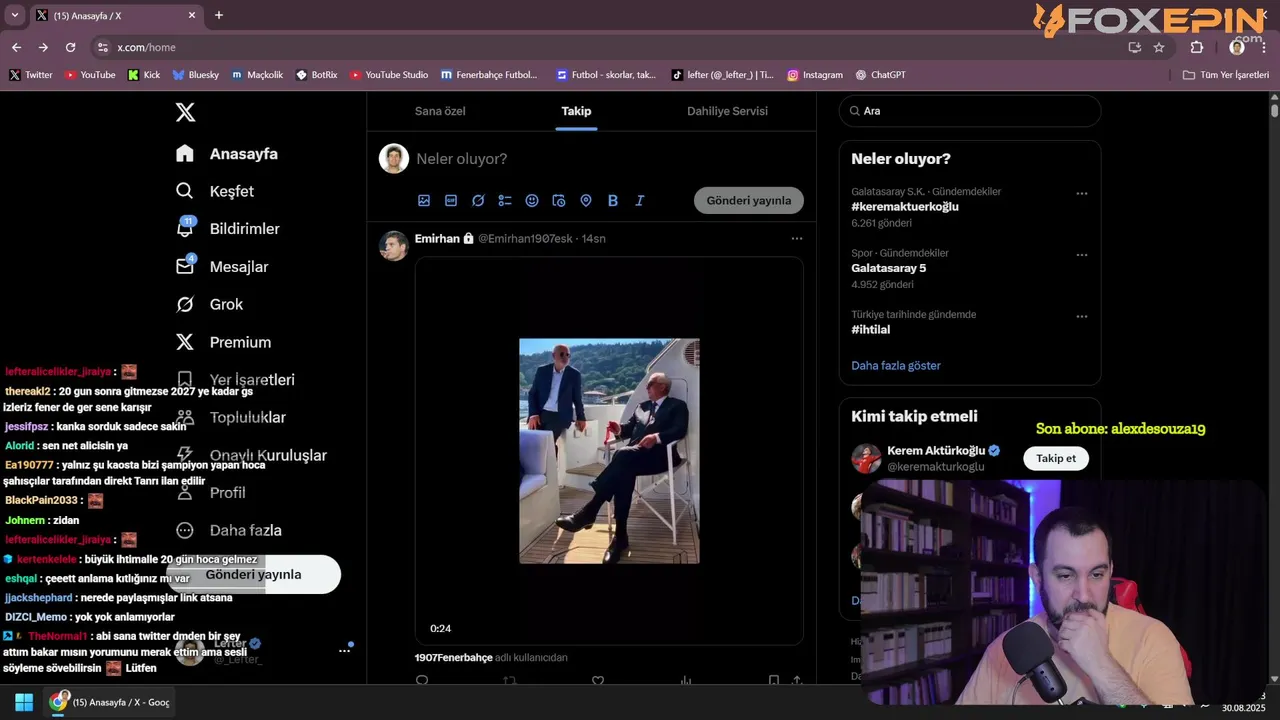
Task: Switch to Sana özel tab
Action: (x=440, y=111)
